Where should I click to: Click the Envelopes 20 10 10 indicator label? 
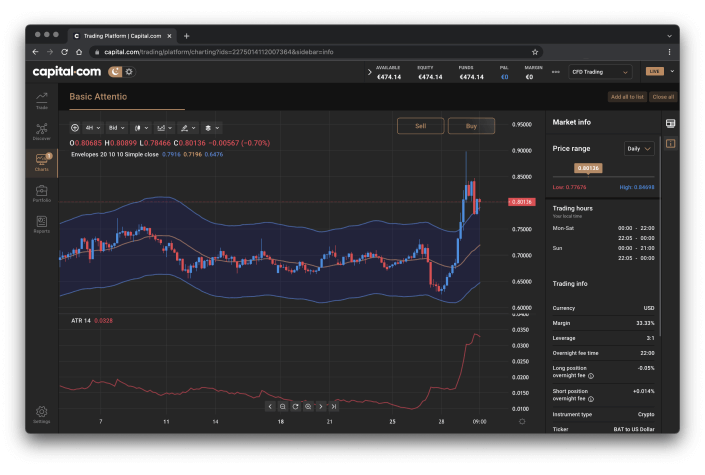(x=115, y=154)
